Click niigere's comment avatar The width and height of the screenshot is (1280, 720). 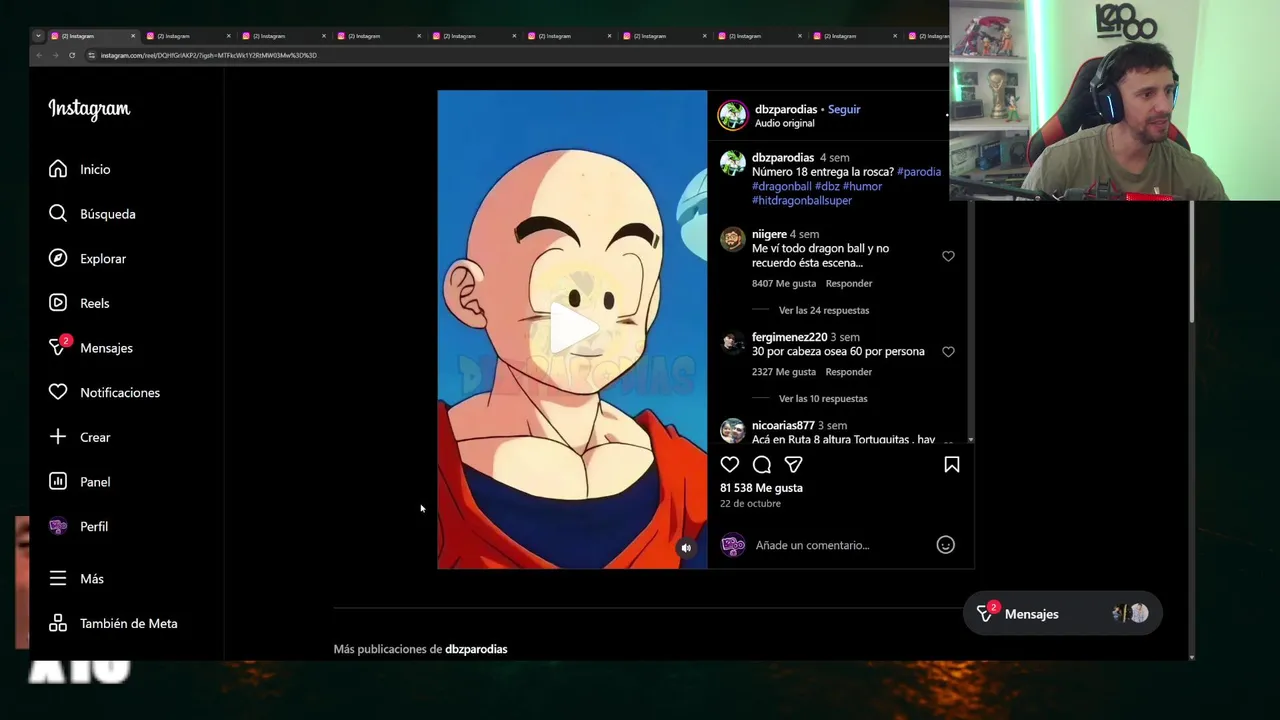(733, 239)
